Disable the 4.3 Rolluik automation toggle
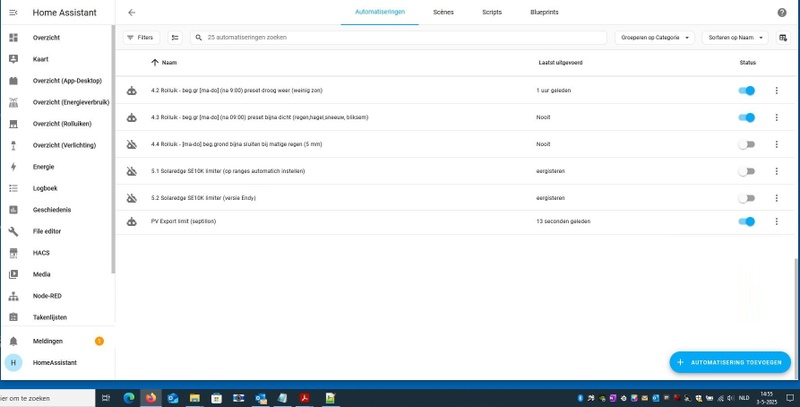Screen dimensions: 800x407 coord(746,117)
